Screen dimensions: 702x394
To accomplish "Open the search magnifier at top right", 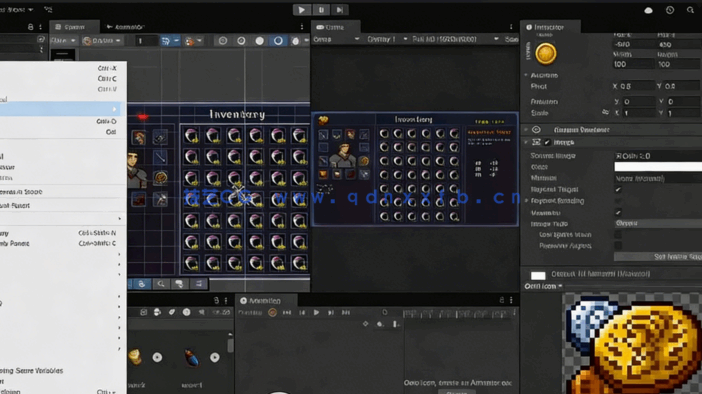I will tap(690, 10).
